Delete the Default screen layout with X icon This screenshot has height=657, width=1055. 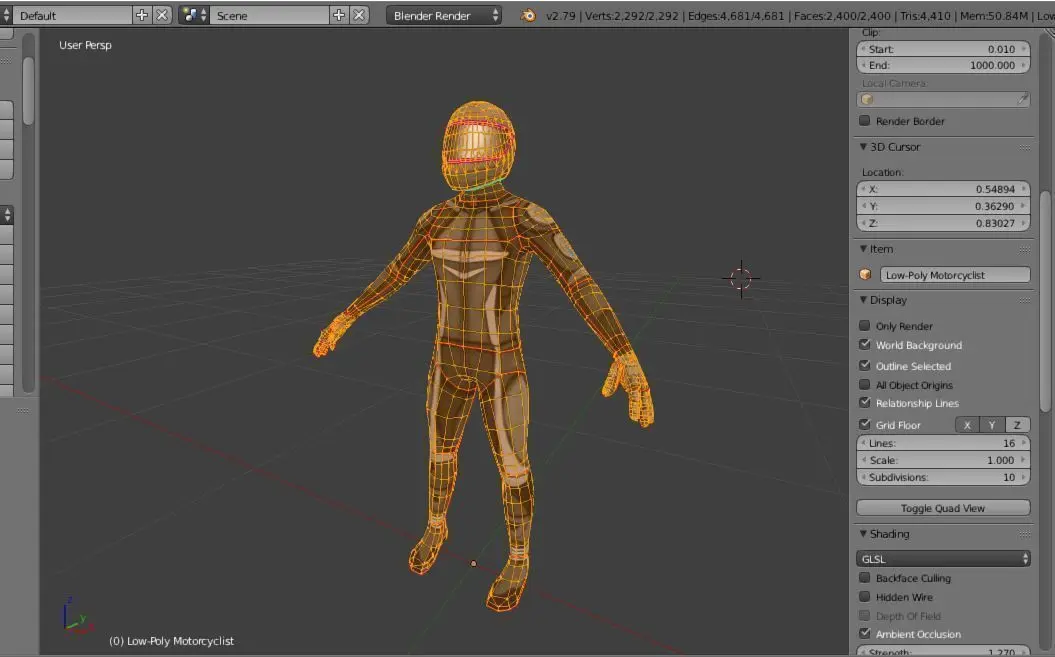(x=162, y=15)
